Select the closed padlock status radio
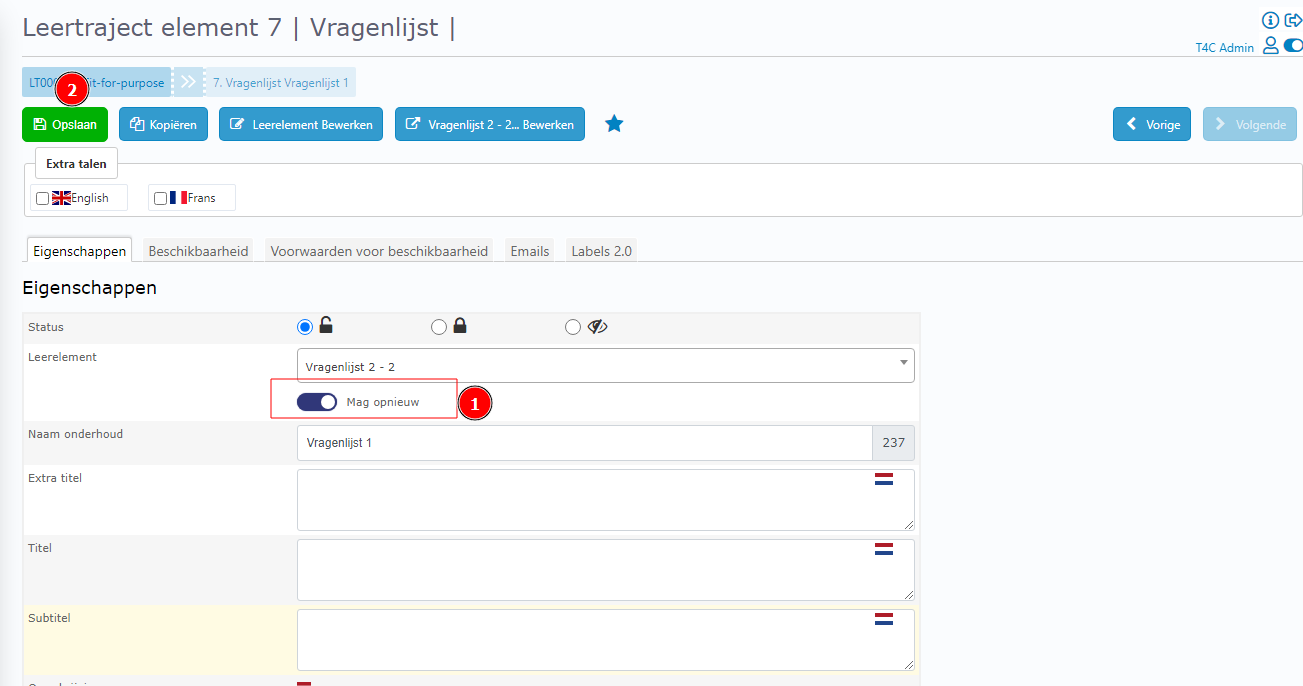The width and height of the screenshot is (1303, 686). point(438,327)
